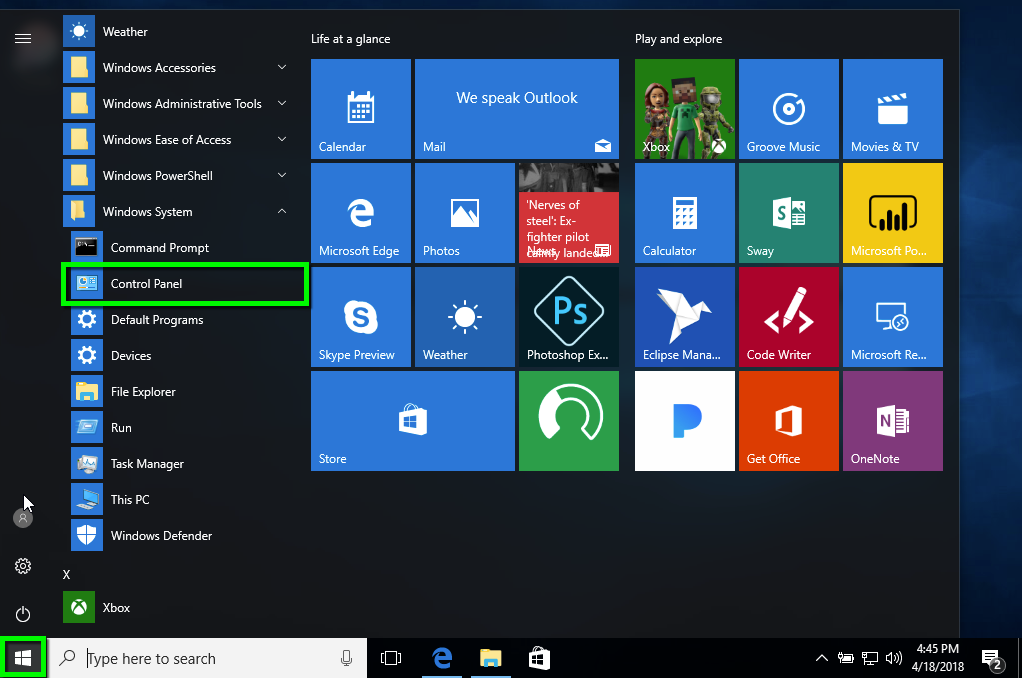1022x678 pixels.
Task: Open the Eclipse Manager tile
Action: point(685,317)
